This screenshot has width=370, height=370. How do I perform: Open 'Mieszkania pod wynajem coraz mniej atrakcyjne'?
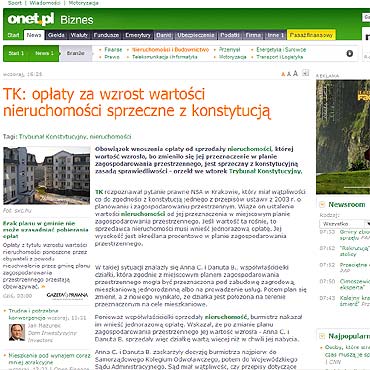pos(49,359)
